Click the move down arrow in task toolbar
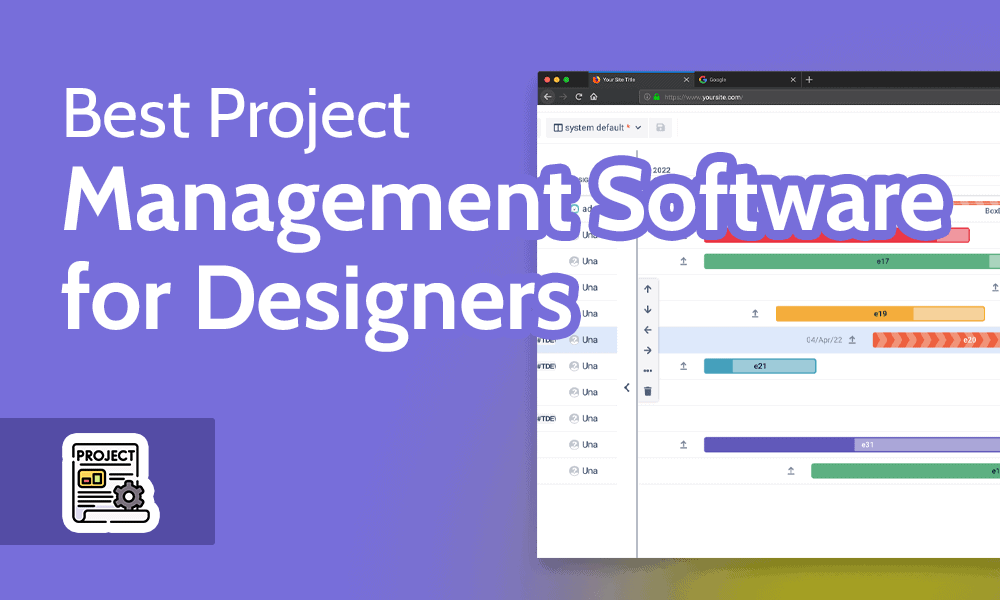 click(648, 309)
